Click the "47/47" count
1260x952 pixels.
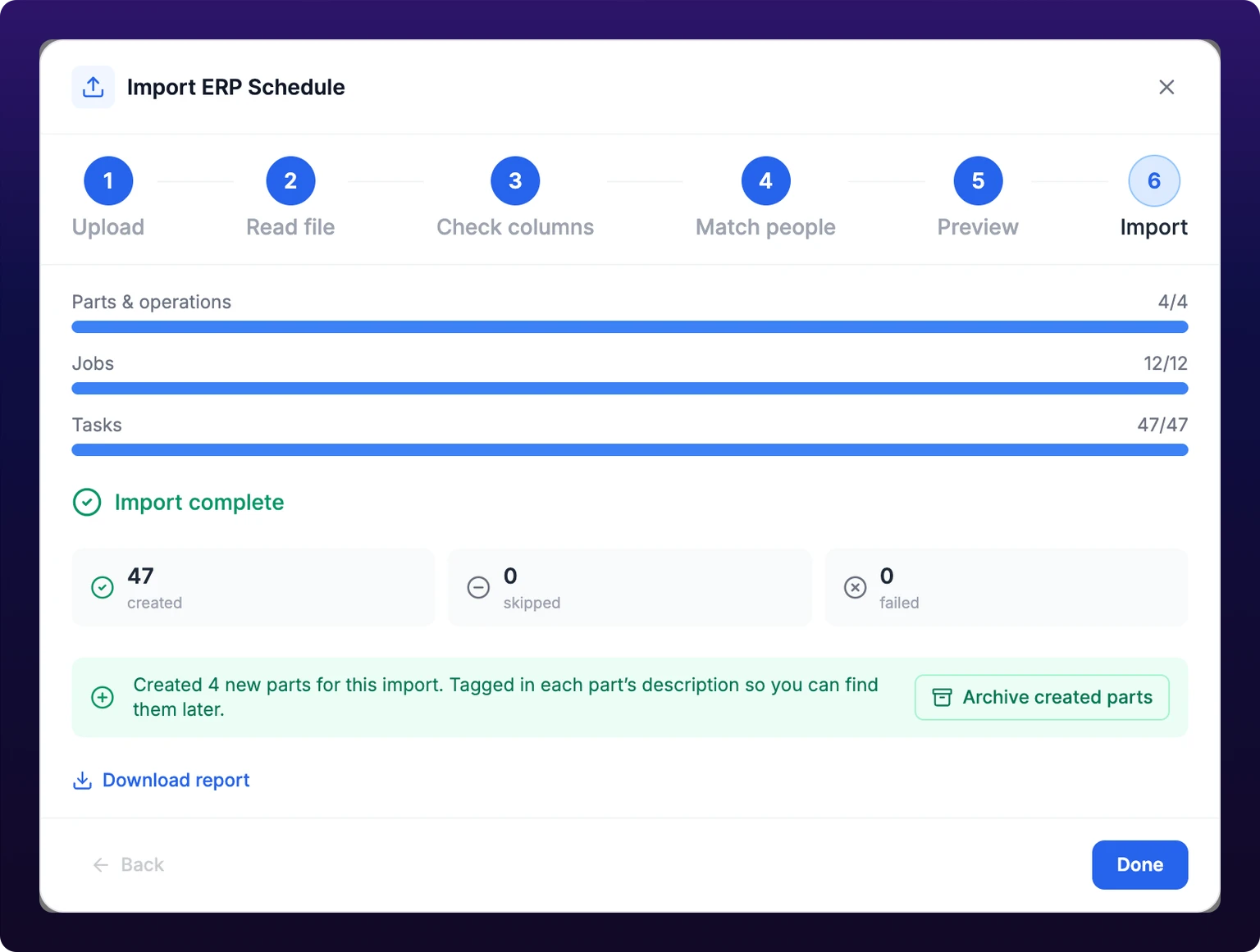pos(1162,425)
